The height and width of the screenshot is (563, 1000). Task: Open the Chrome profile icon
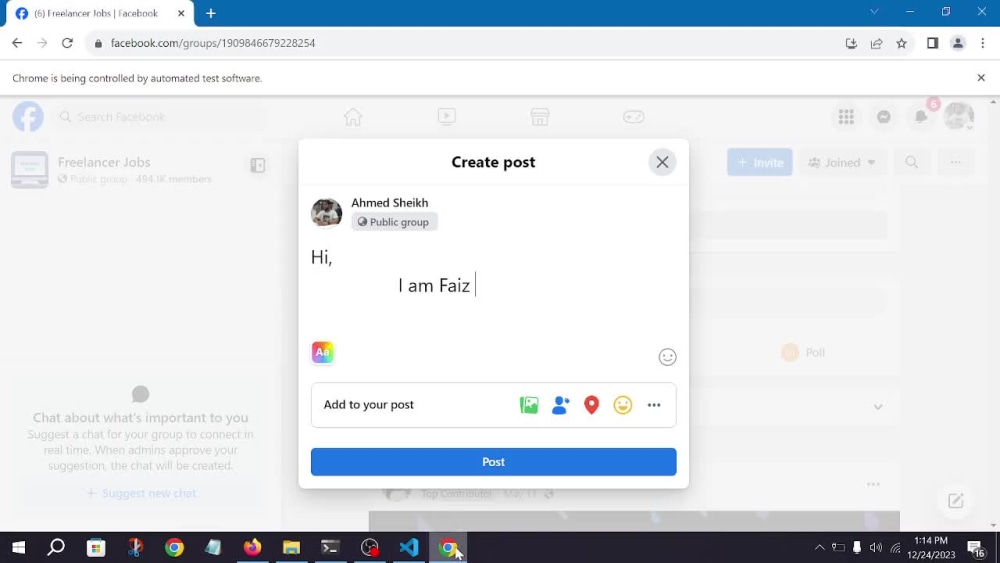click(x=957, y=43)
